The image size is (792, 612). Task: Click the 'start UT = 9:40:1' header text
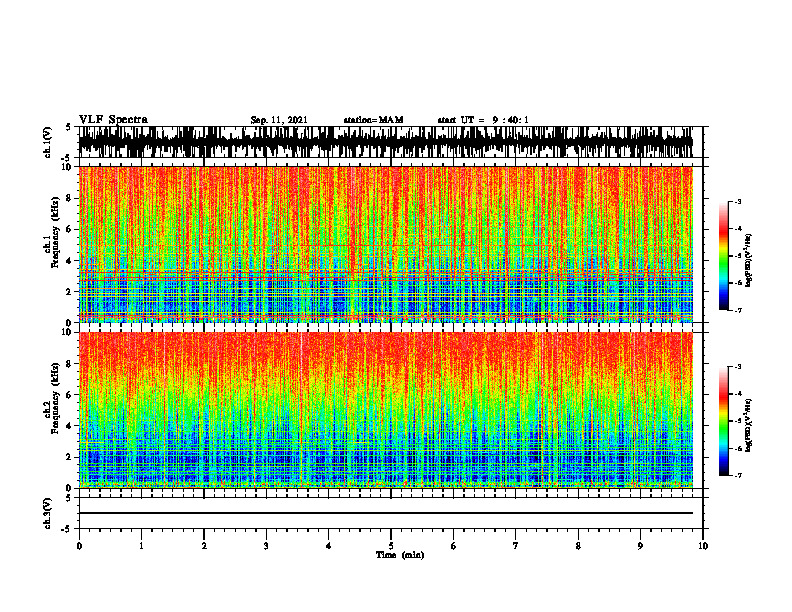pyautogui.click(x=483, y=120)
